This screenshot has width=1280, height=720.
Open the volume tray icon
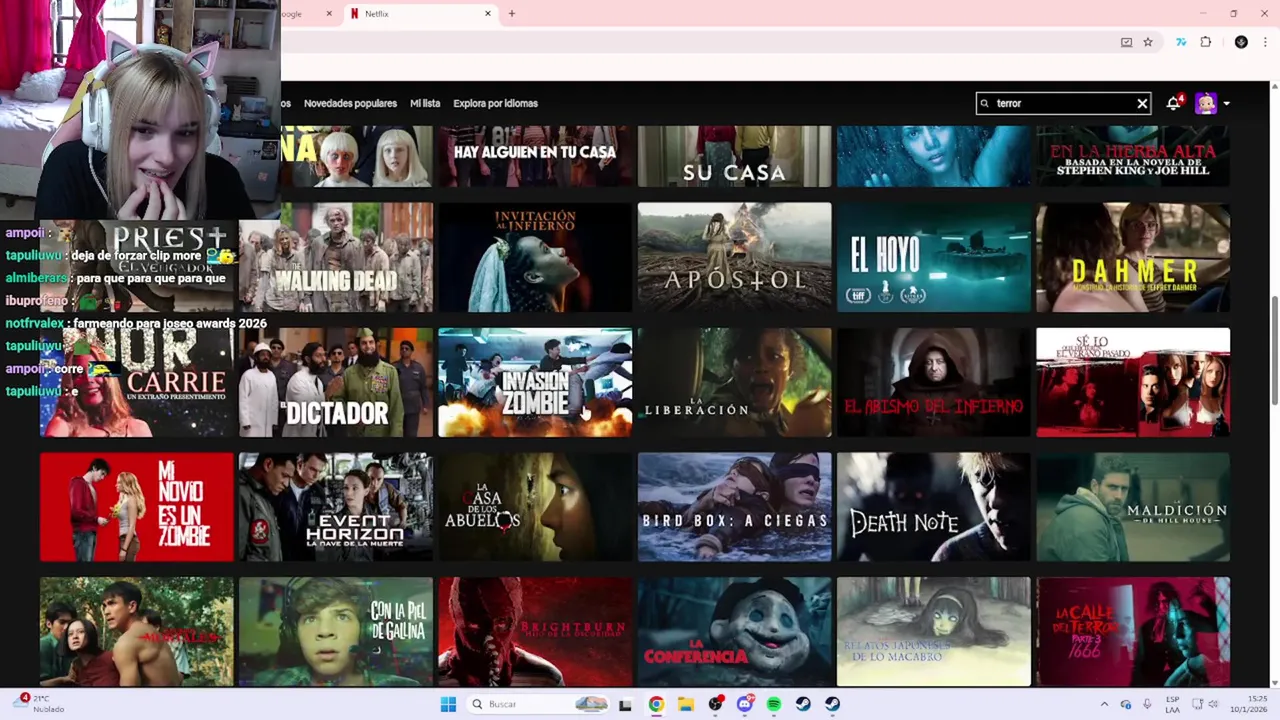[1215, 704]
